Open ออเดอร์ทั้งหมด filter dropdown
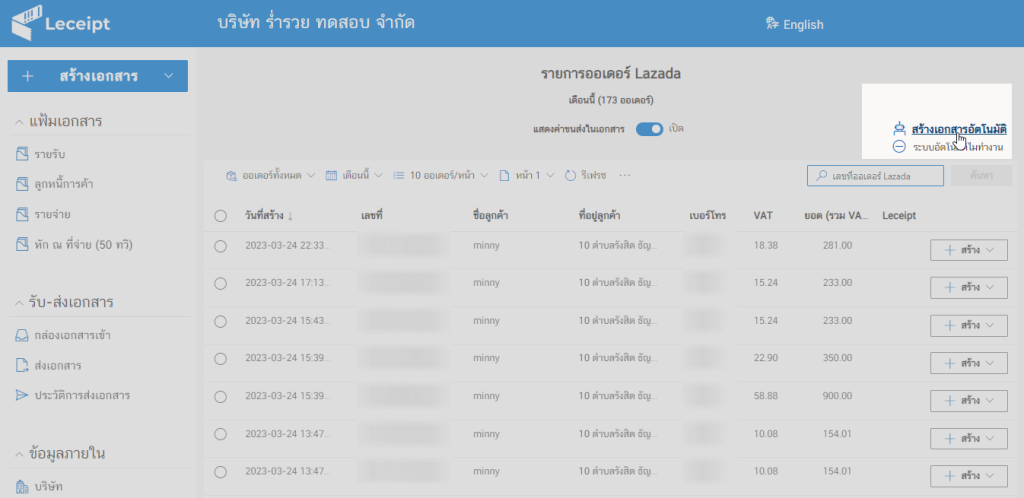1024x498 pixels. pos(311,176)
